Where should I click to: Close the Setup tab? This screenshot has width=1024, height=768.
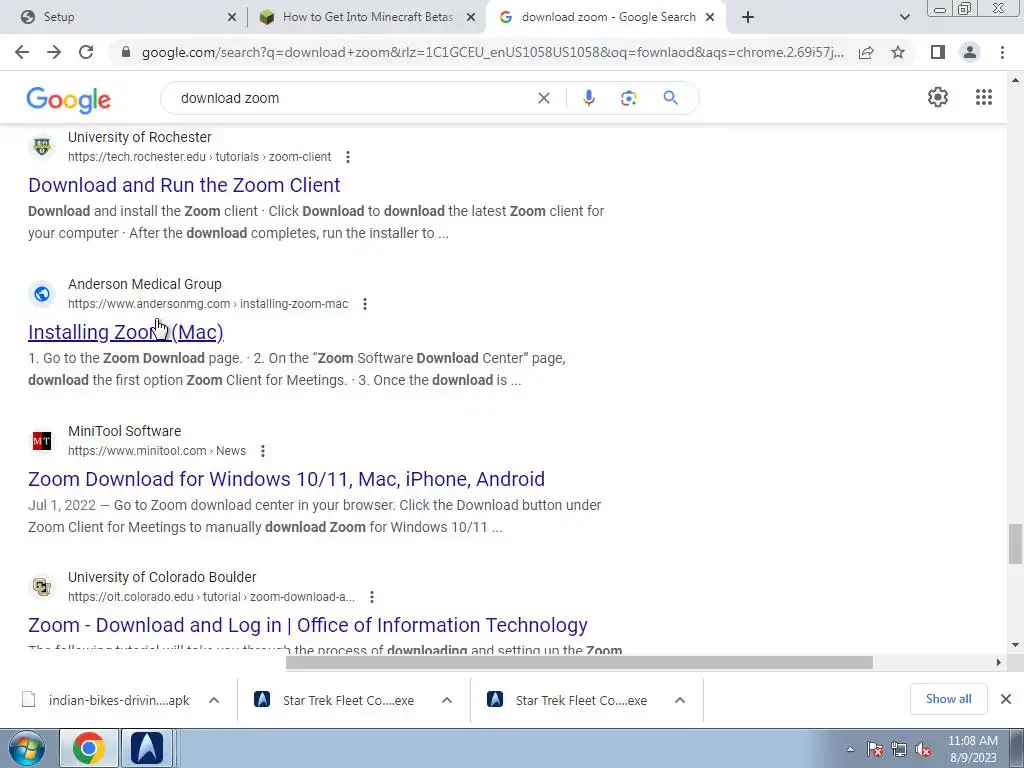[232, 18]
